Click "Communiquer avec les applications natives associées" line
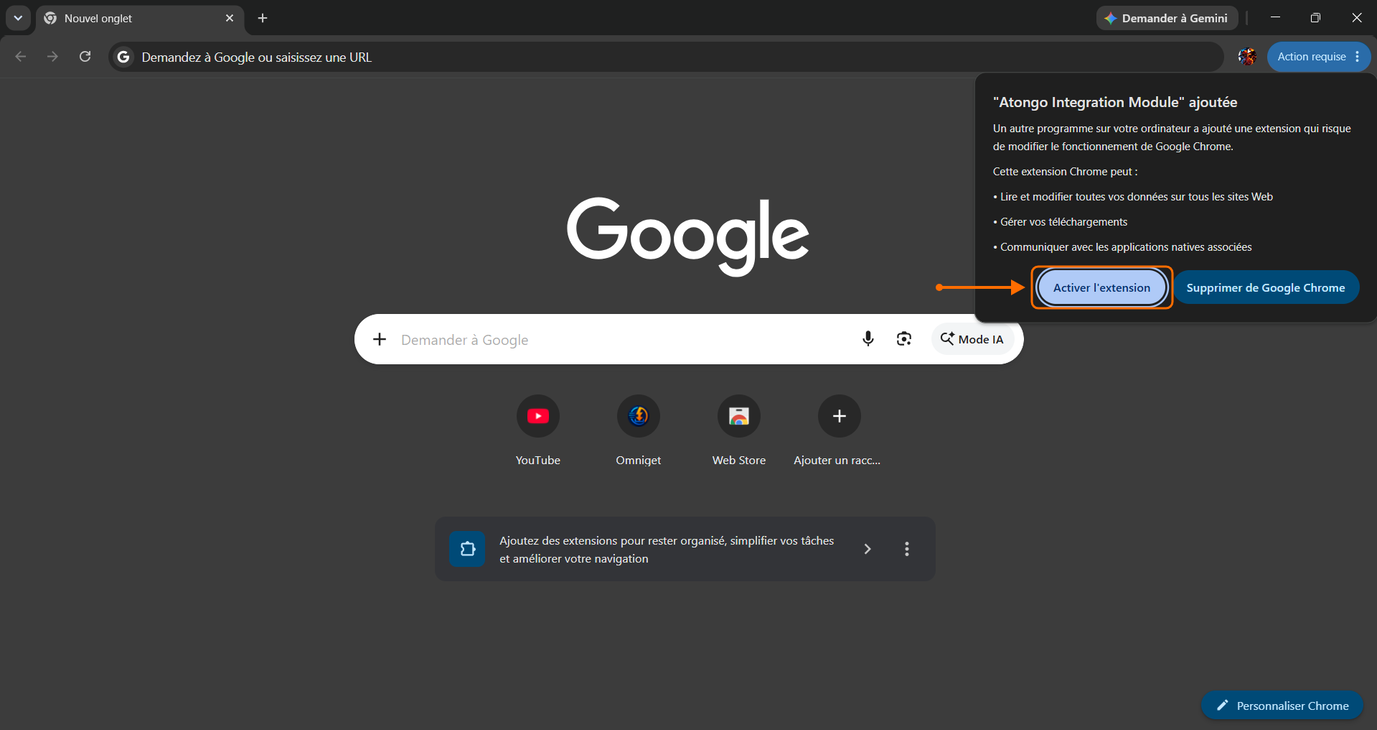This screenshot has width=1377, height=730. pos(1122,247)
